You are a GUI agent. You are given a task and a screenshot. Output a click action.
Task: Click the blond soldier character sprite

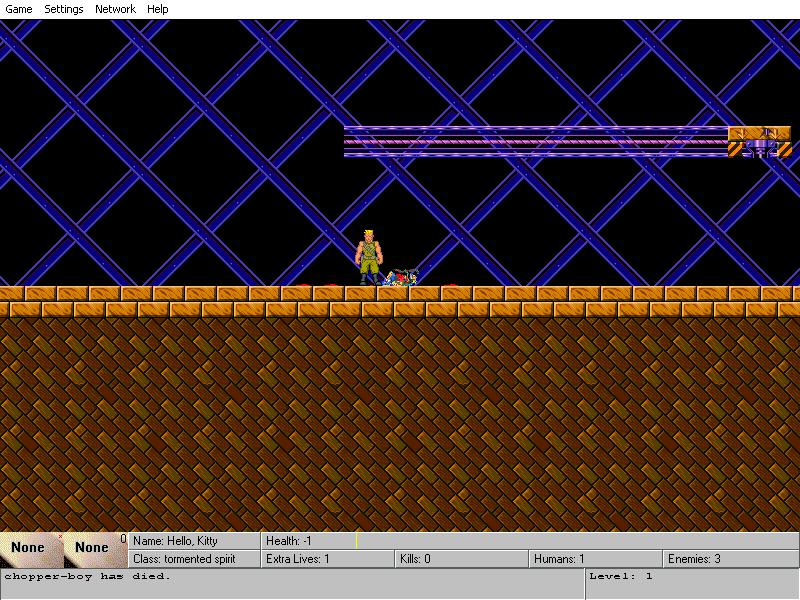pos(368,258)
